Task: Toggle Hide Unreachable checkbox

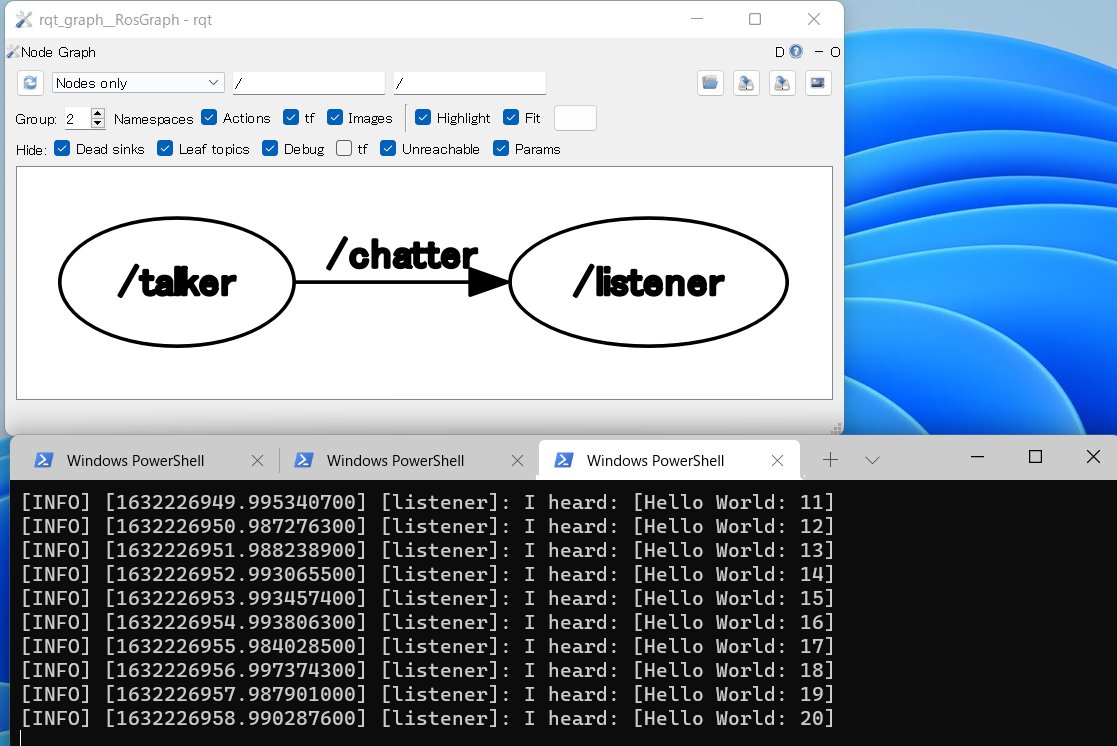Action: click(x=388, y=148)
